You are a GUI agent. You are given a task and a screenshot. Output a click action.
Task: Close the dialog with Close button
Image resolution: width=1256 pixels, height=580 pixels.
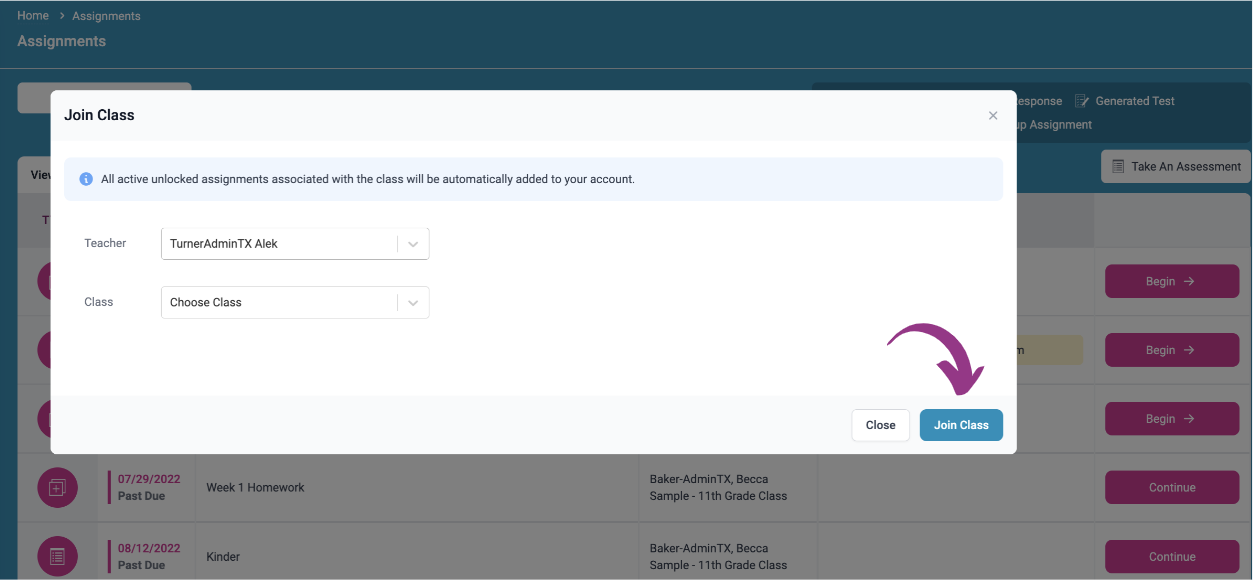(x=880, y=425)
